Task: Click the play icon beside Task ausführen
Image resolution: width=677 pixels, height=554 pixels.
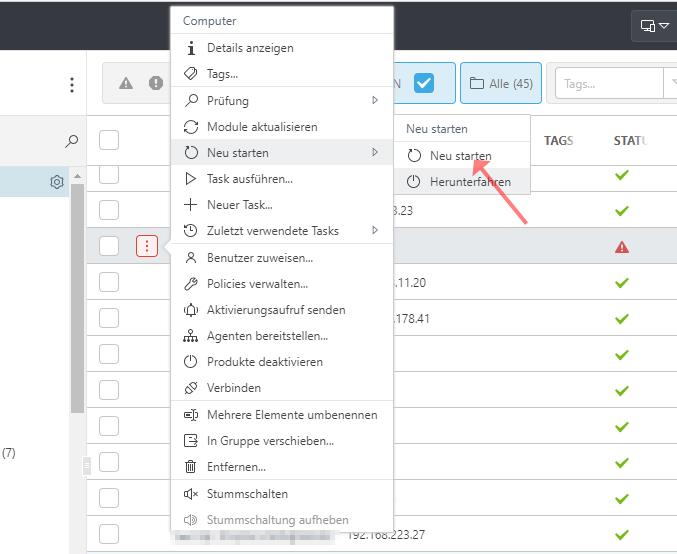Action: tap(190, 179)
